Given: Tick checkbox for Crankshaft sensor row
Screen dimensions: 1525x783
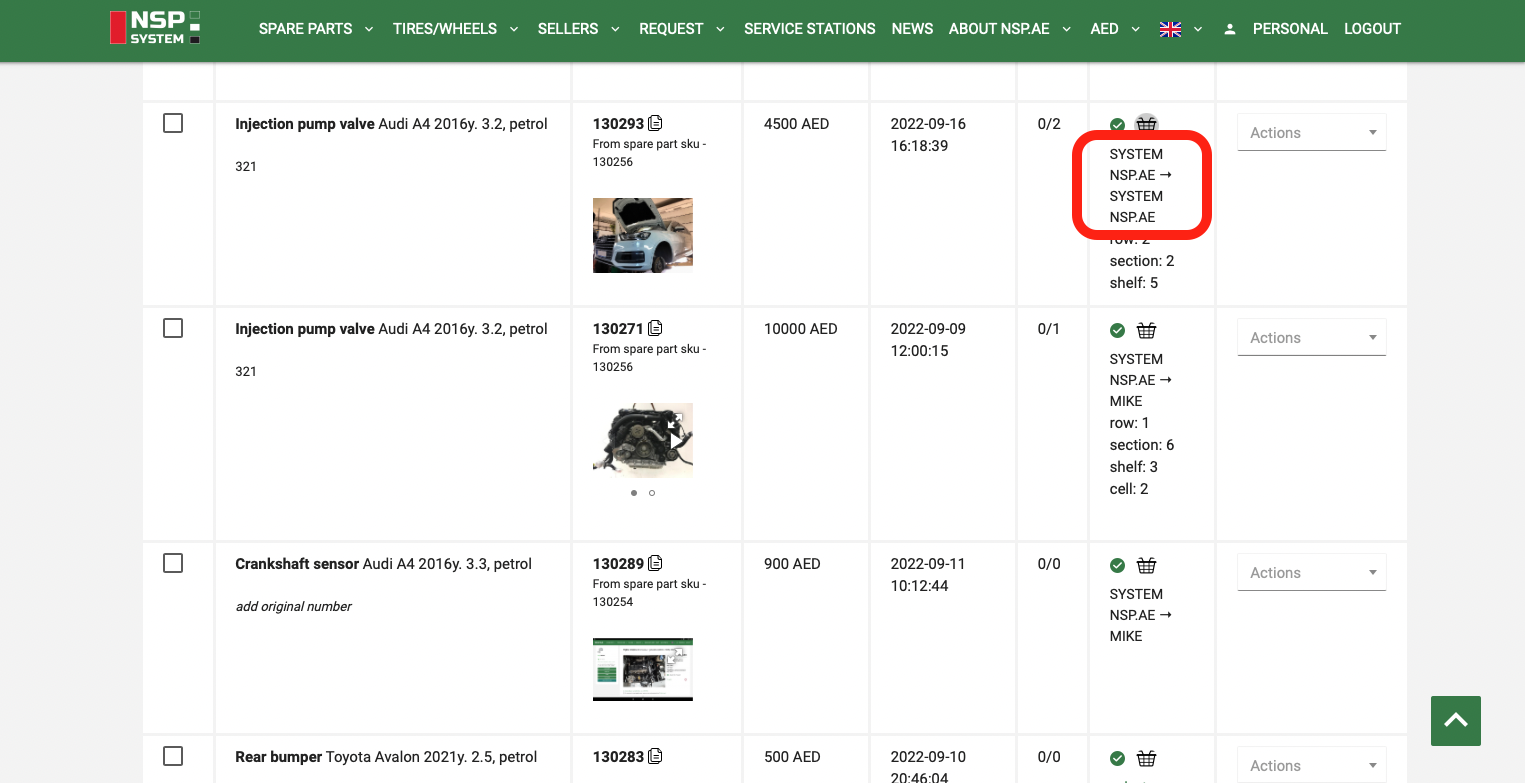Looking at the screenshot, I should coord(173,563).
